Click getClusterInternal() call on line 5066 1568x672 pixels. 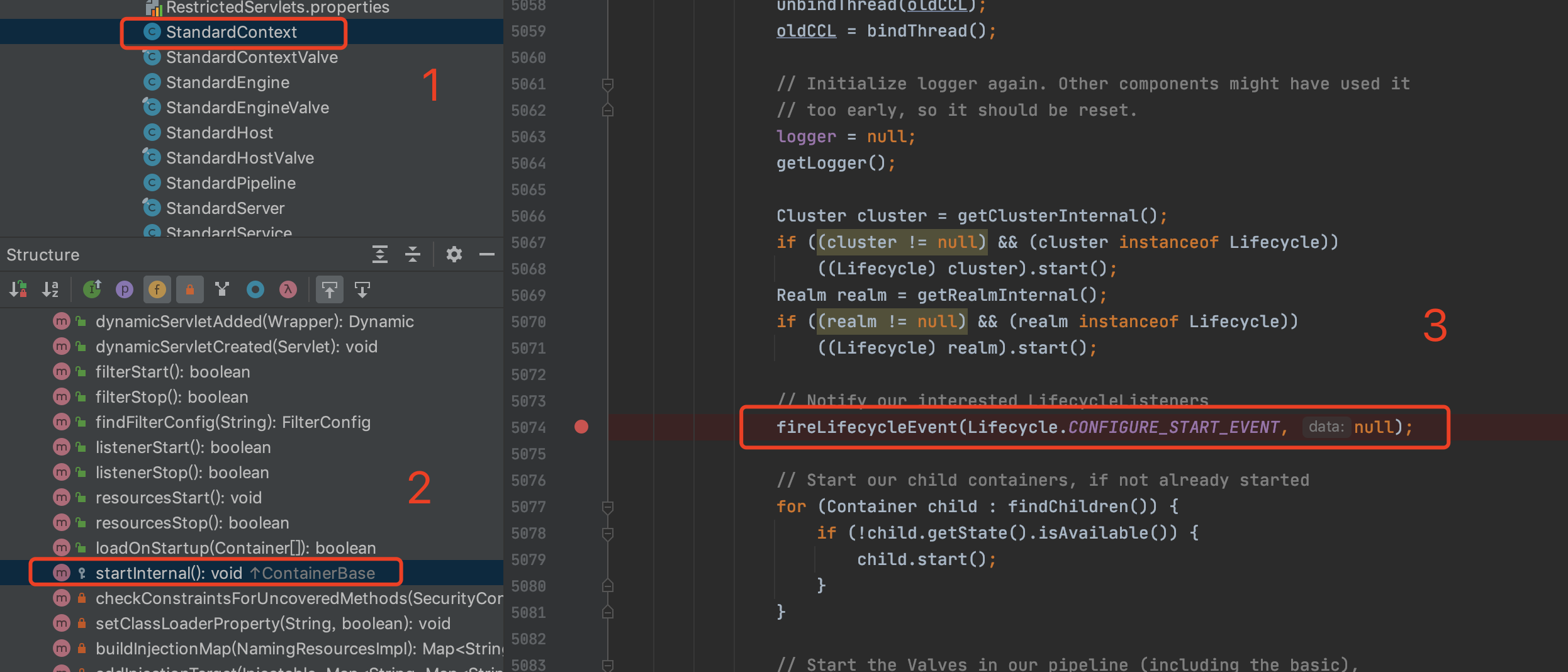point(1058,216)
